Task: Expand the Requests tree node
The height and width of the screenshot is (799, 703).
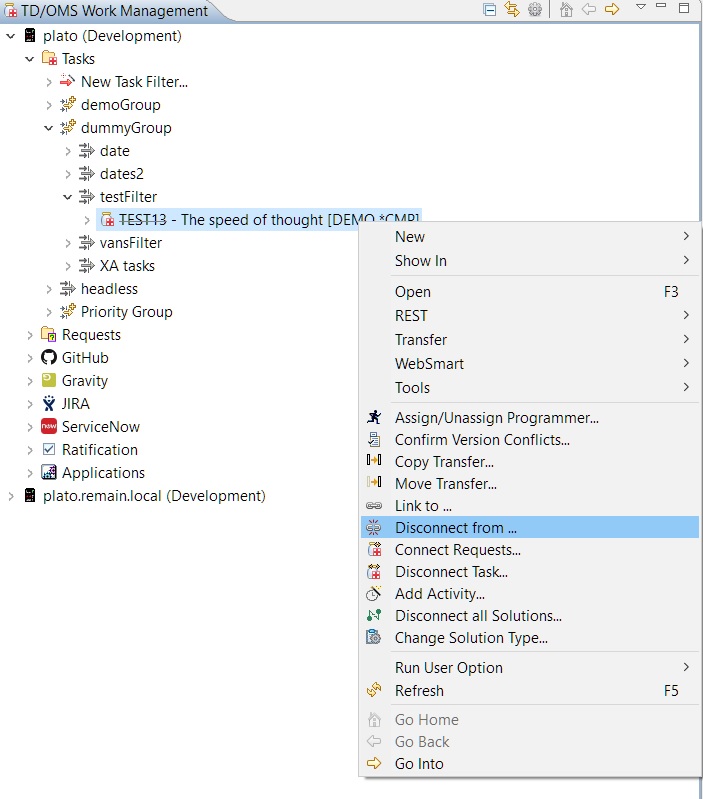Action: (x=30, y=335)
